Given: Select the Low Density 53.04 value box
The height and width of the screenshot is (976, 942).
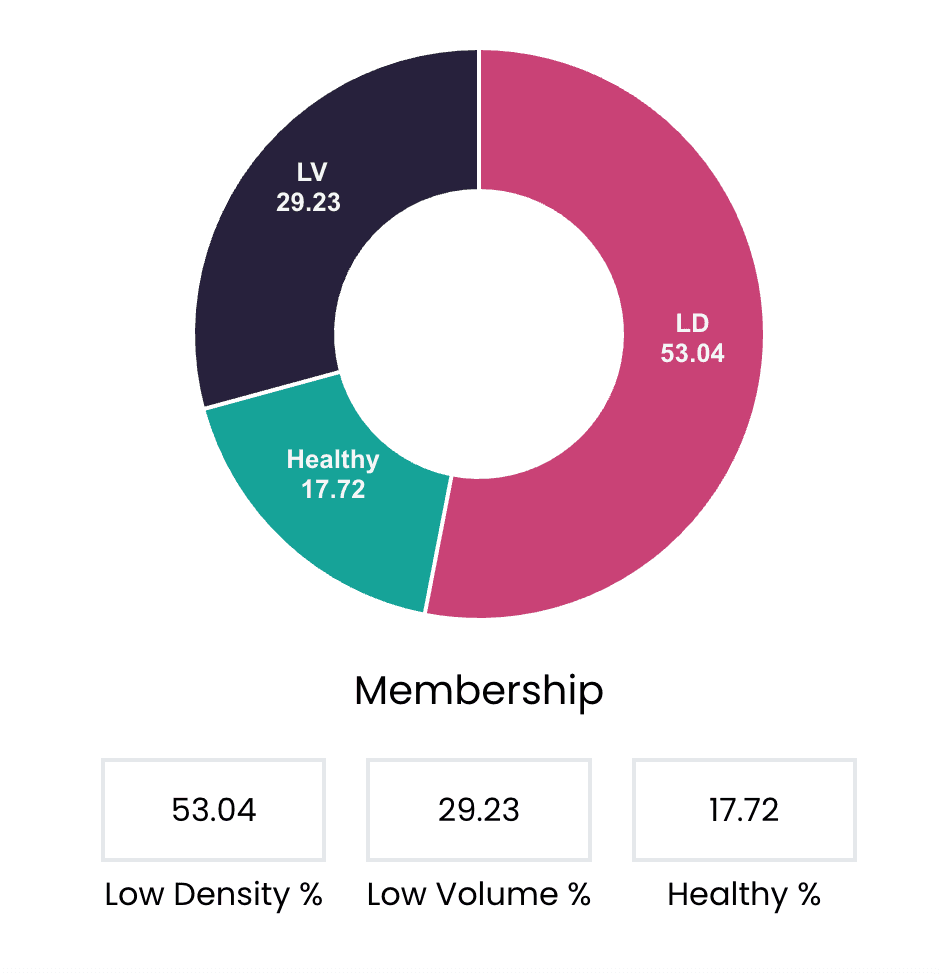Looking at the screenshot, I should pos(213,810).
